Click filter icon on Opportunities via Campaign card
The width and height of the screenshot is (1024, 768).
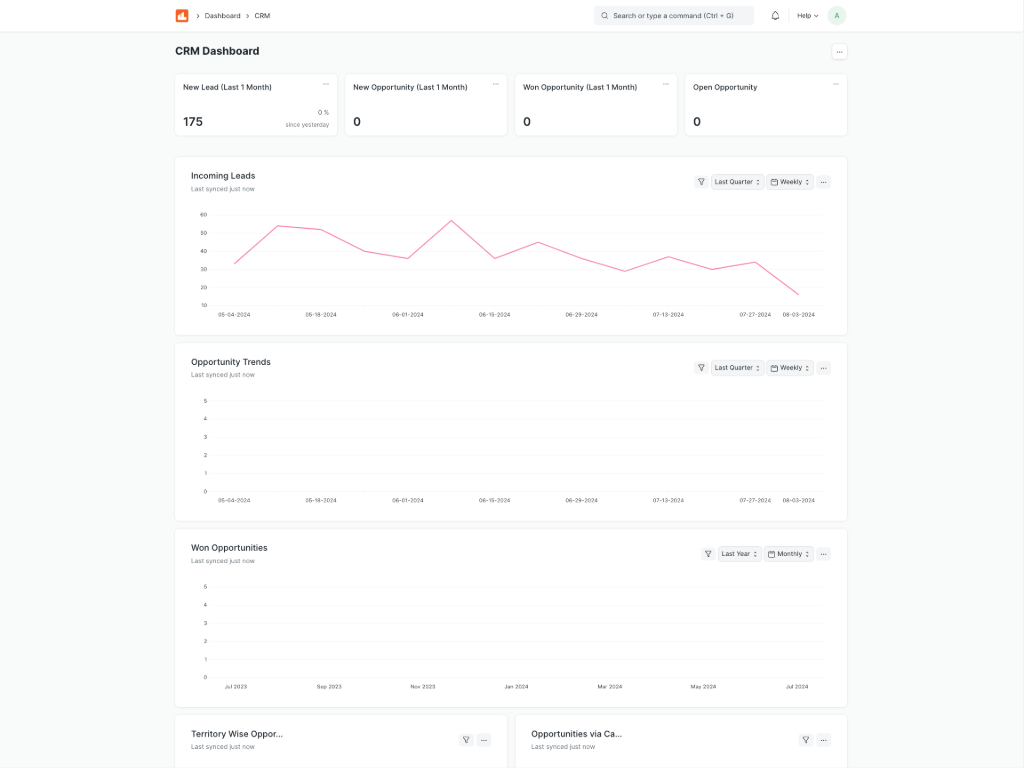(x=805, y=740)
